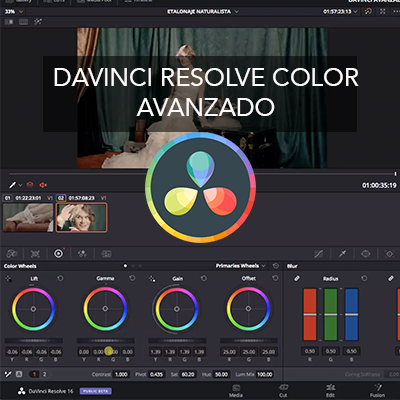Adjust the Lift color wheel center
This screenshot has width=400, height=400.
(x=33, y=309)
